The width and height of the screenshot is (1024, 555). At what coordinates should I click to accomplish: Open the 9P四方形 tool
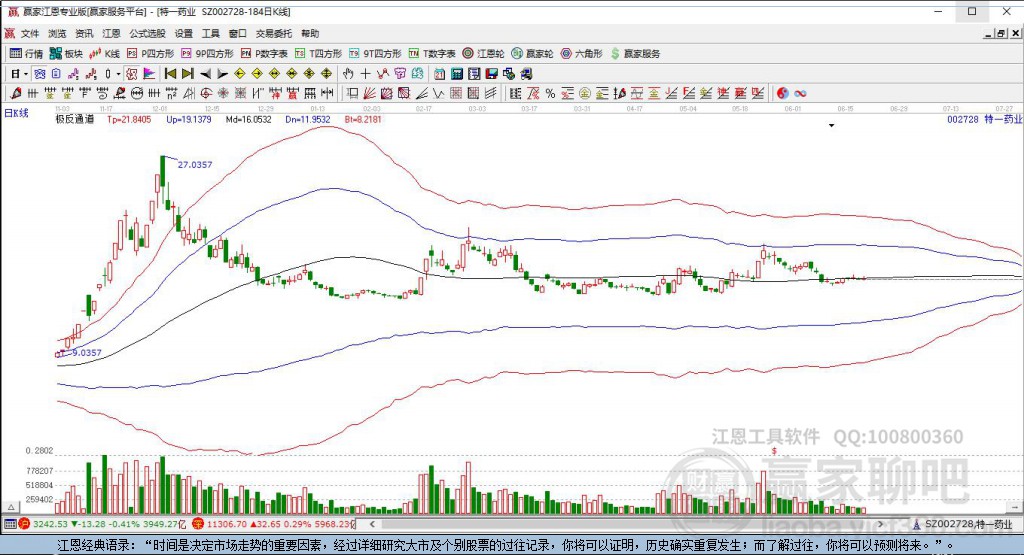[x=207, y=54]
